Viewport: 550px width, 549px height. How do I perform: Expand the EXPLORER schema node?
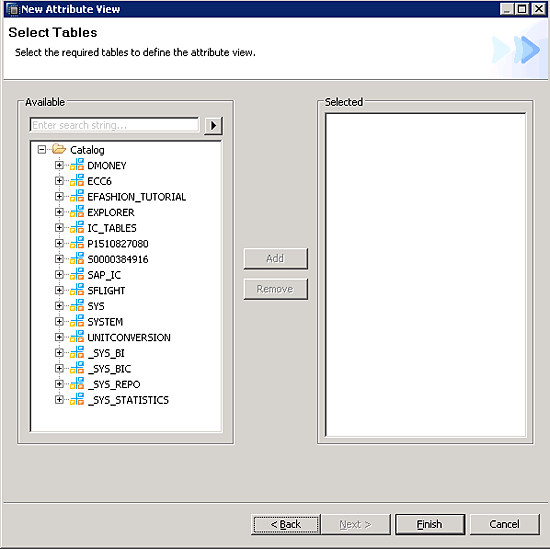click(x=59, y=212)
